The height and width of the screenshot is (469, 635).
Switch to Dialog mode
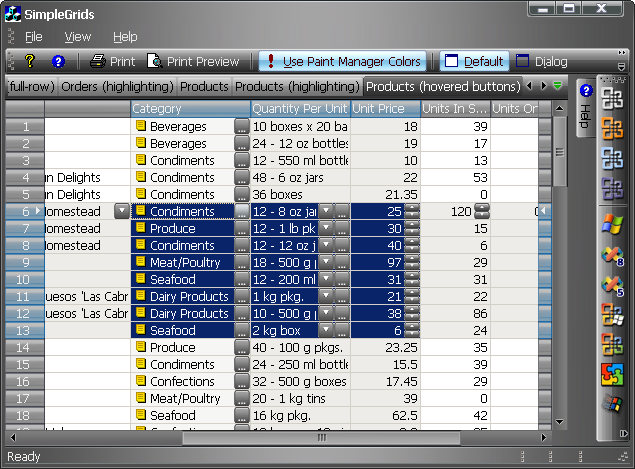pyautogui.click(x=541, y=61)
